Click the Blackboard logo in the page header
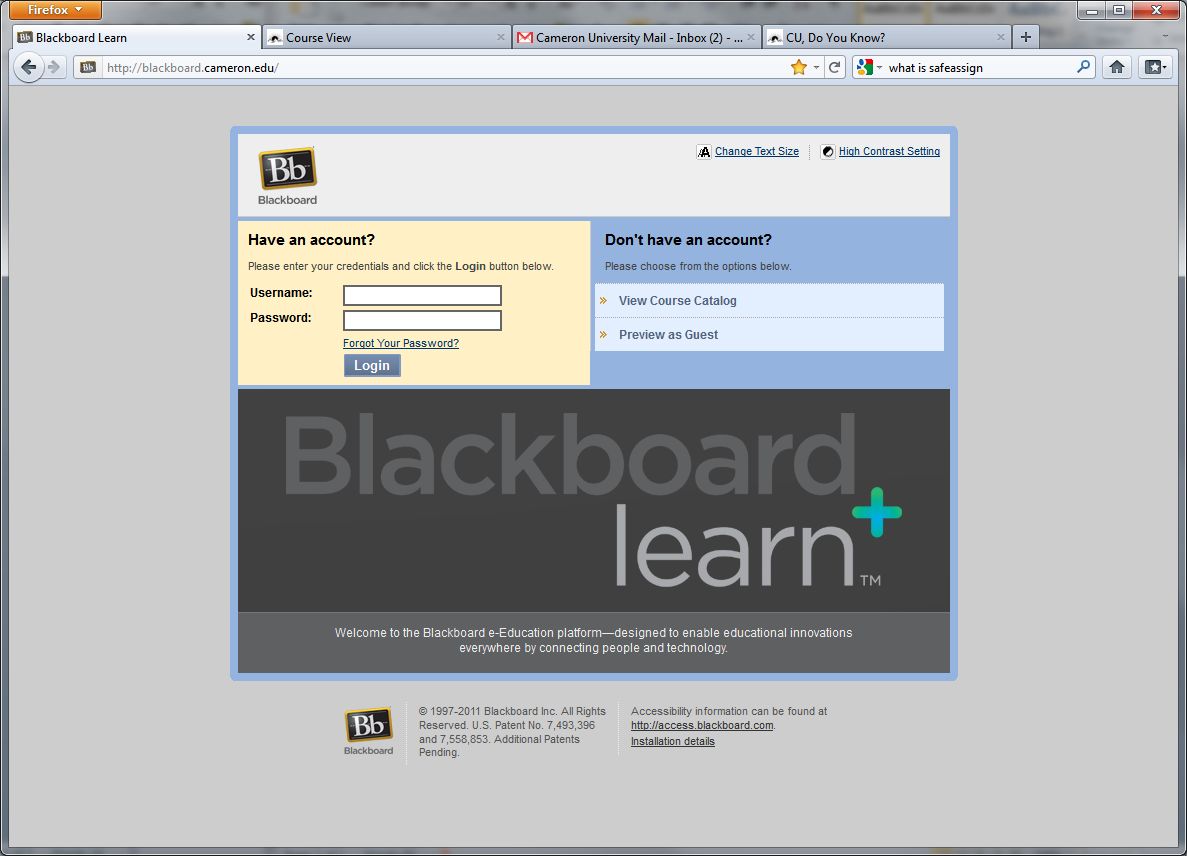1187x856 pixels. (x=288, y=176)
